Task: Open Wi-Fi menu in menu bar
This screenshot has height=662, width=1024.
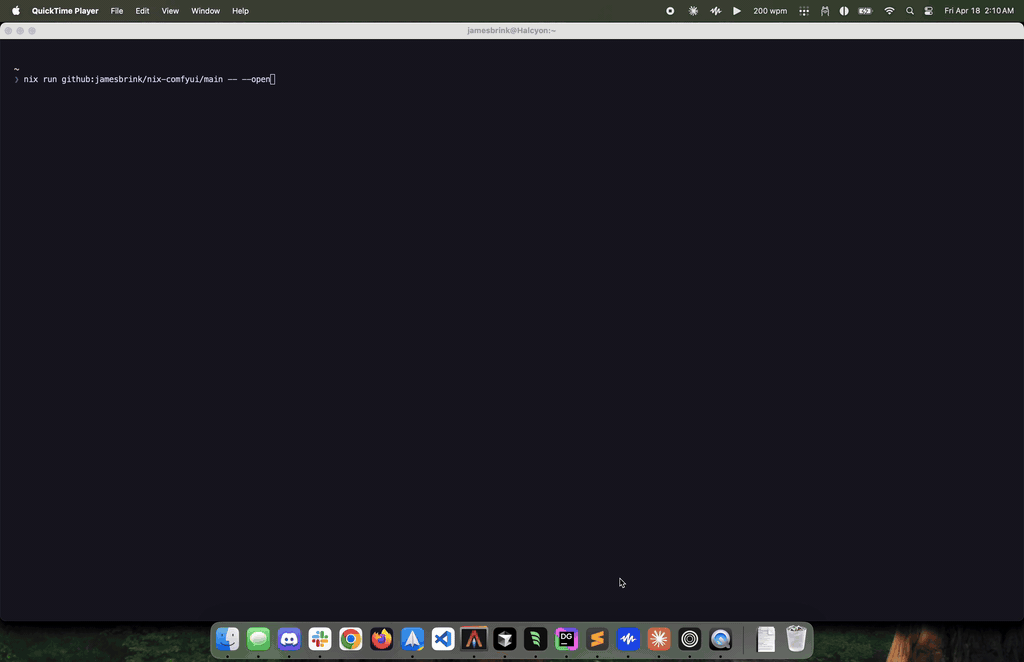Action: 889,11
